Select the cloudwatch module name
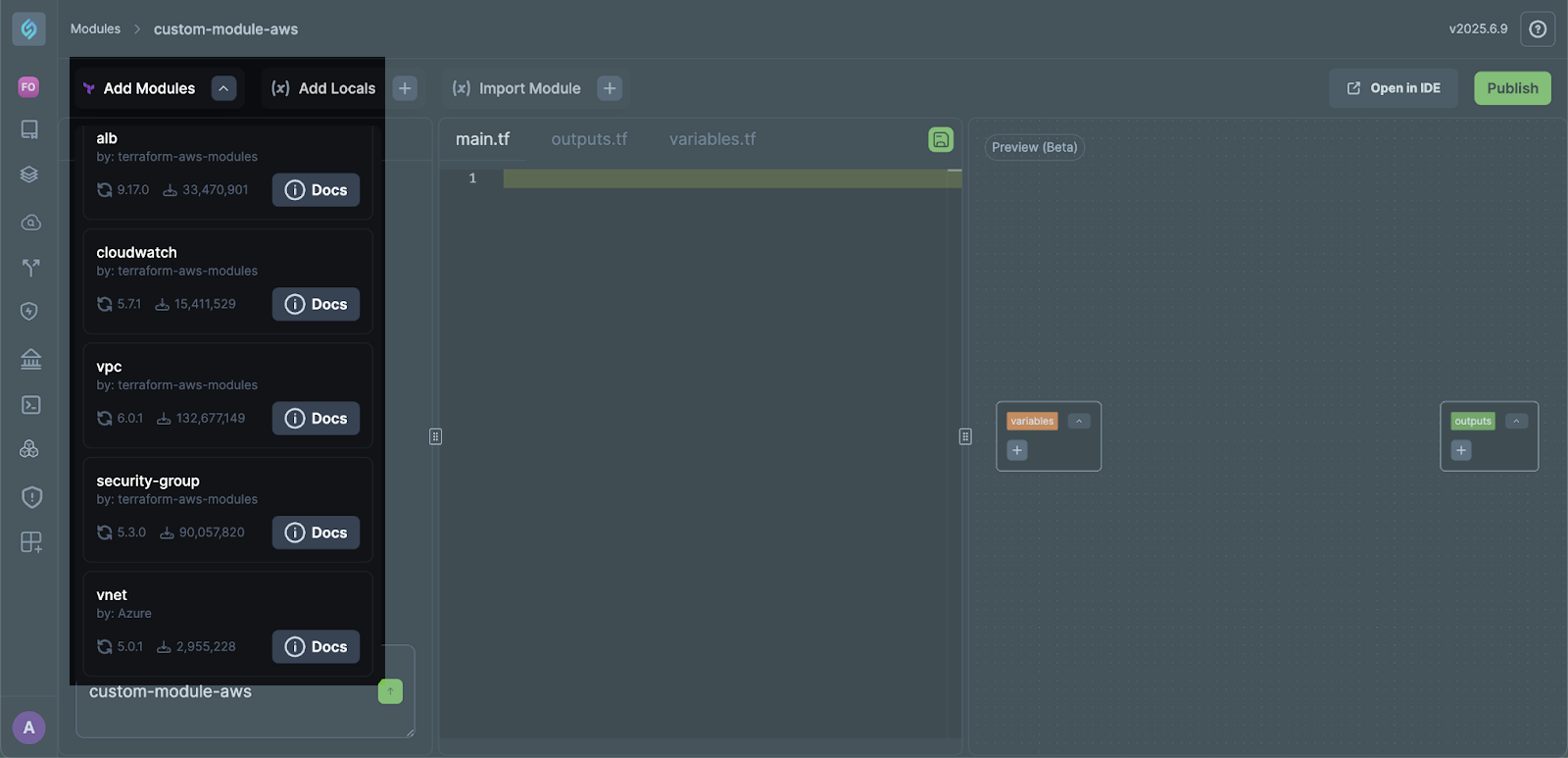Image resolution: width=1568 pixels, height=758 pixels. (136, 253)
